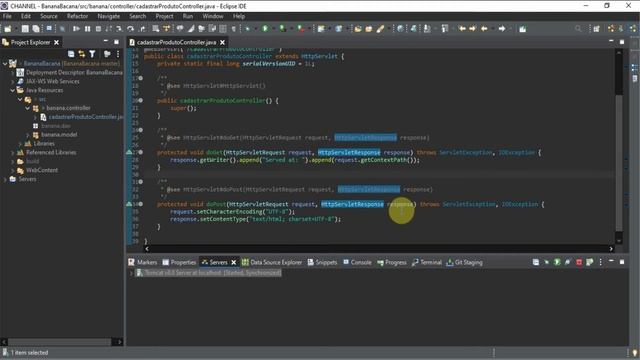Image resolution: width=640 pixels, height=360 pixels.
Task: Switch to the Data Source Explorer tab
Action: coord(272,262)
